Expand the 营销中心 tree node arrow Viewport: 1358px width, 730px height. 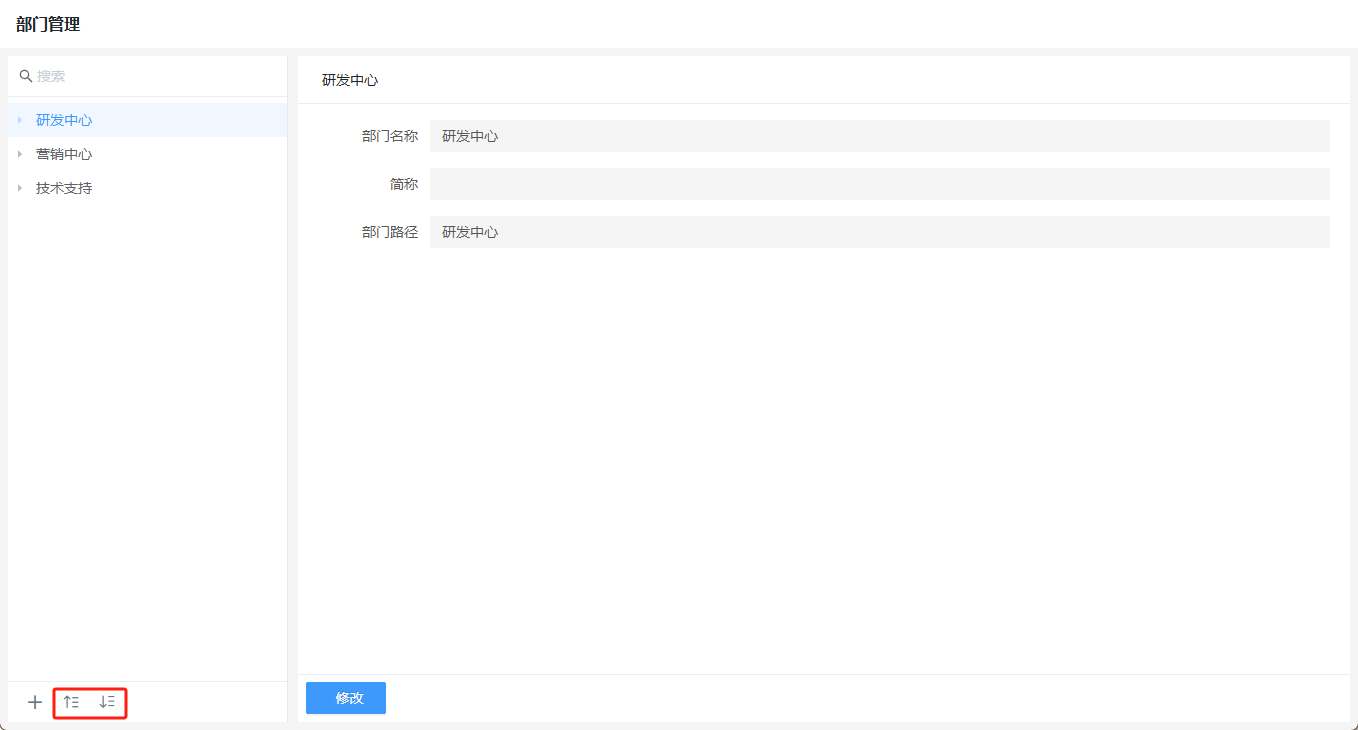(19, 154)
